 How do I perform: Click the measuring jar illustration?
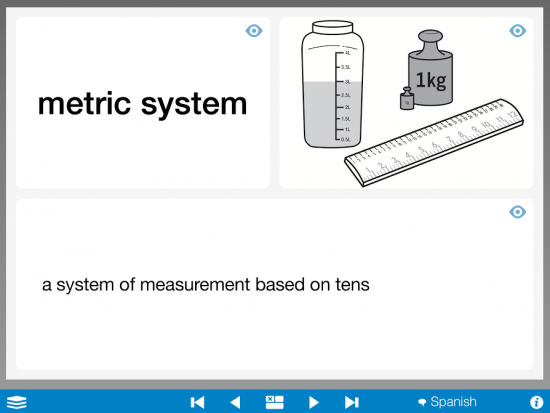click(x=332, y=84)
